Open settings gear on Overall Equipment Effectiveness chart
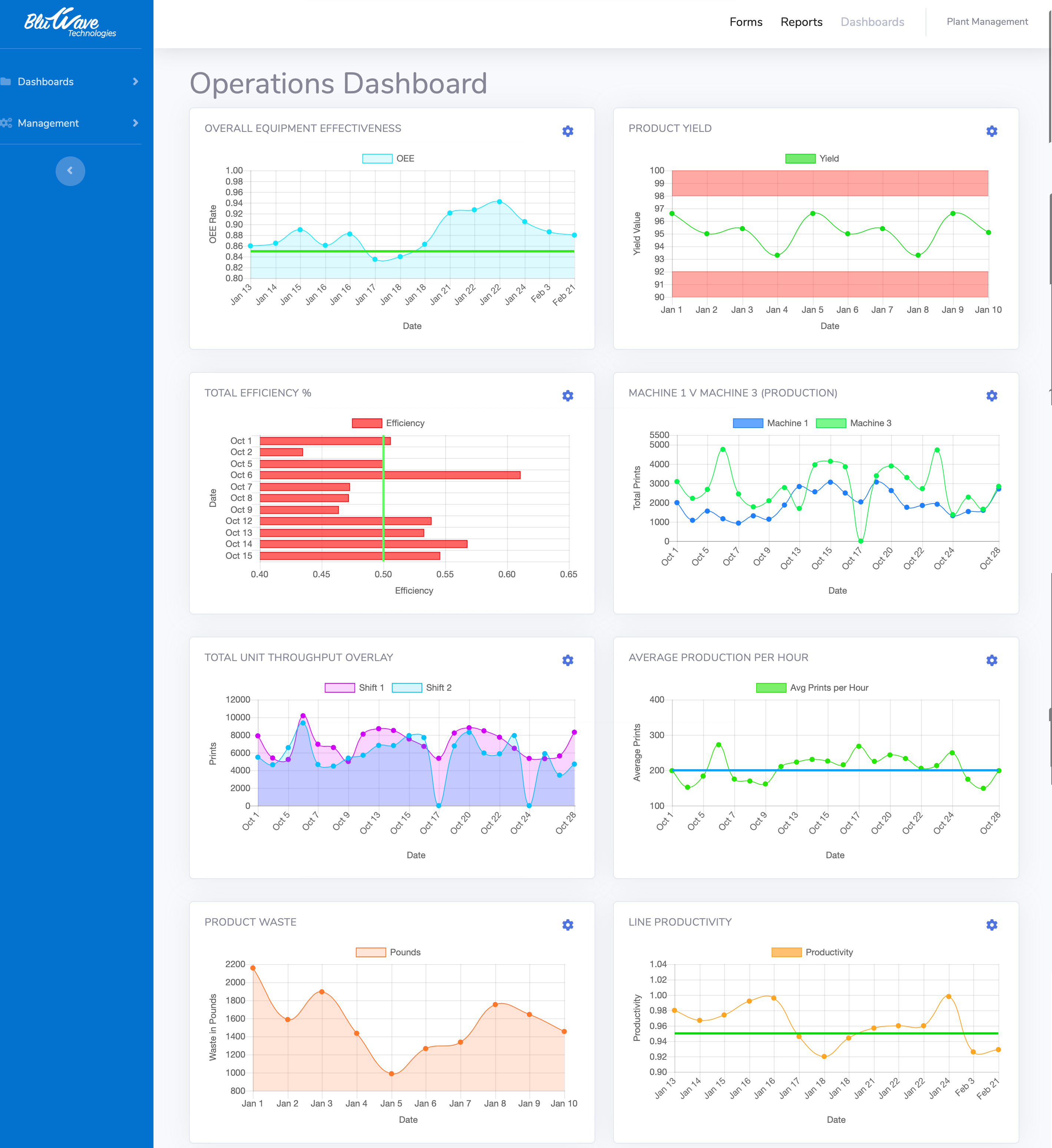The height and width of the screenshot is (1148, 1052). coord(567,130)
